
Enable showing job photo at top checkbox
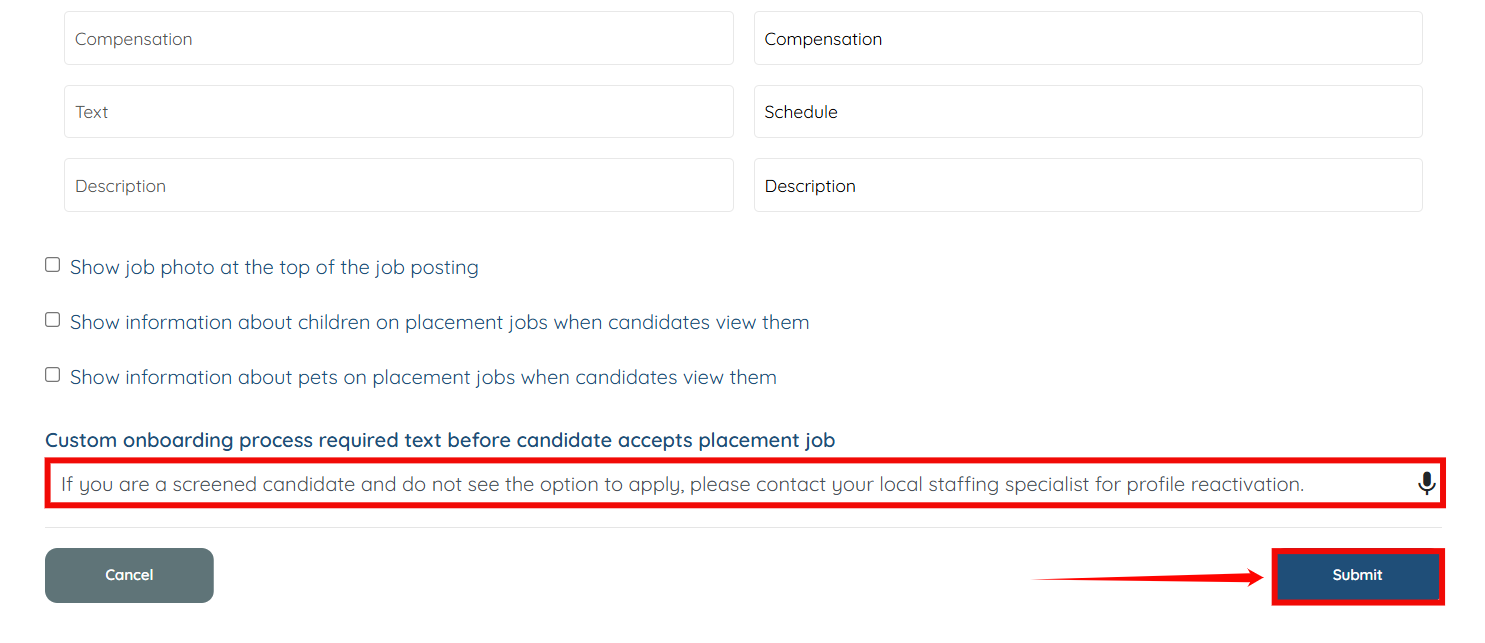click(x=53, y=265)
